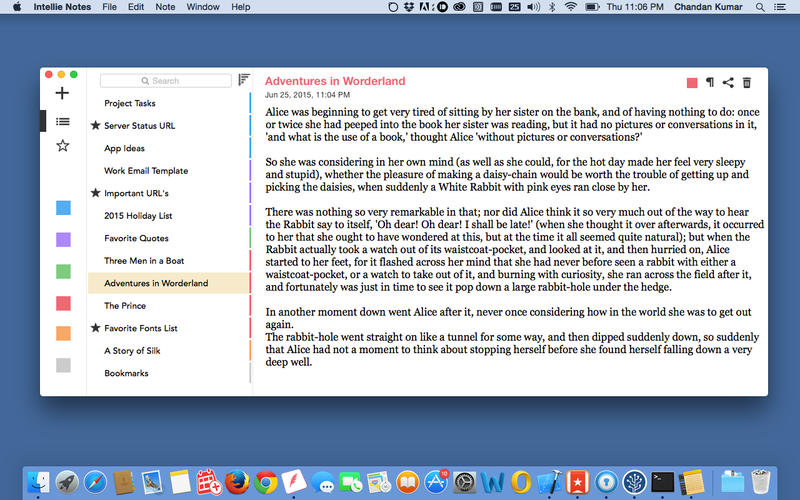Screen dimensions: 800x500
Task: Open the Apple menu
Action: pos(17,7)
